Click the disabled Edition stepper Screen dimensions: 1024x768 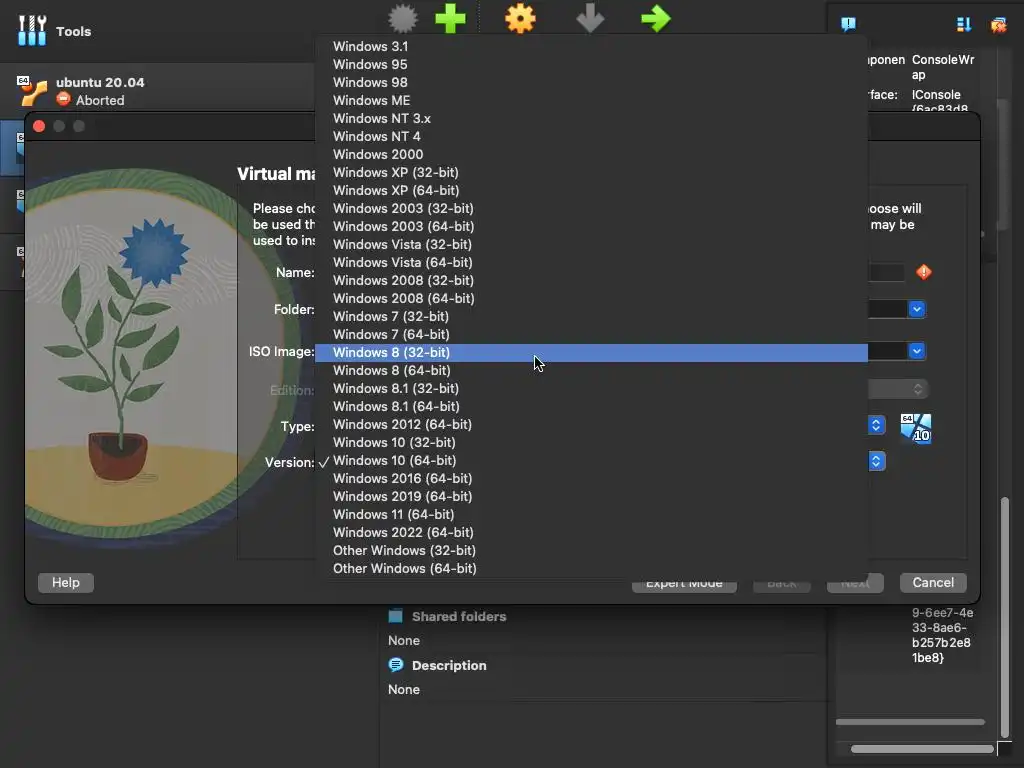coord(918,390)
